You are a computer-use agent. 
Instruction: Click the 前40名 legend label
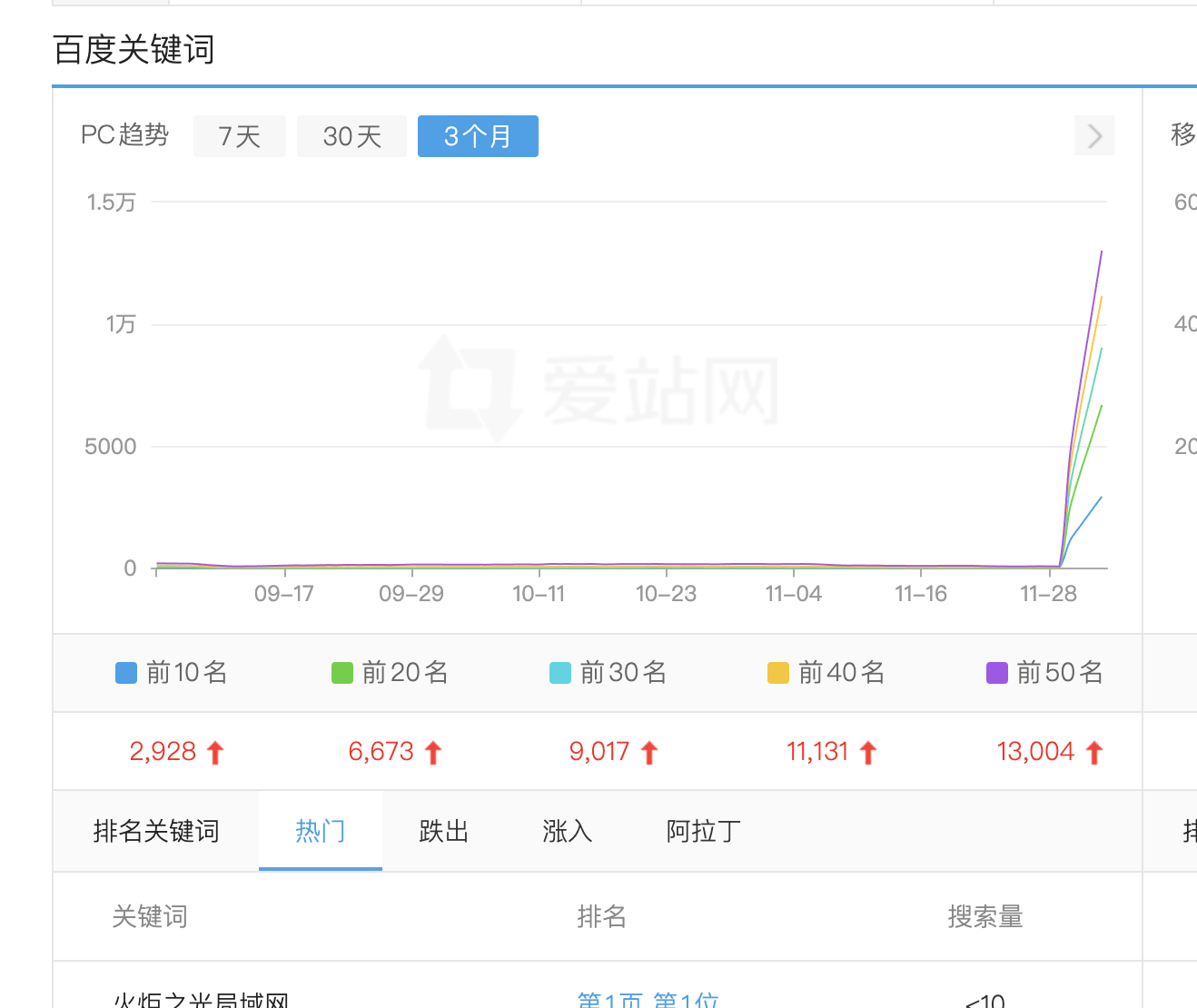pos(841,673)
